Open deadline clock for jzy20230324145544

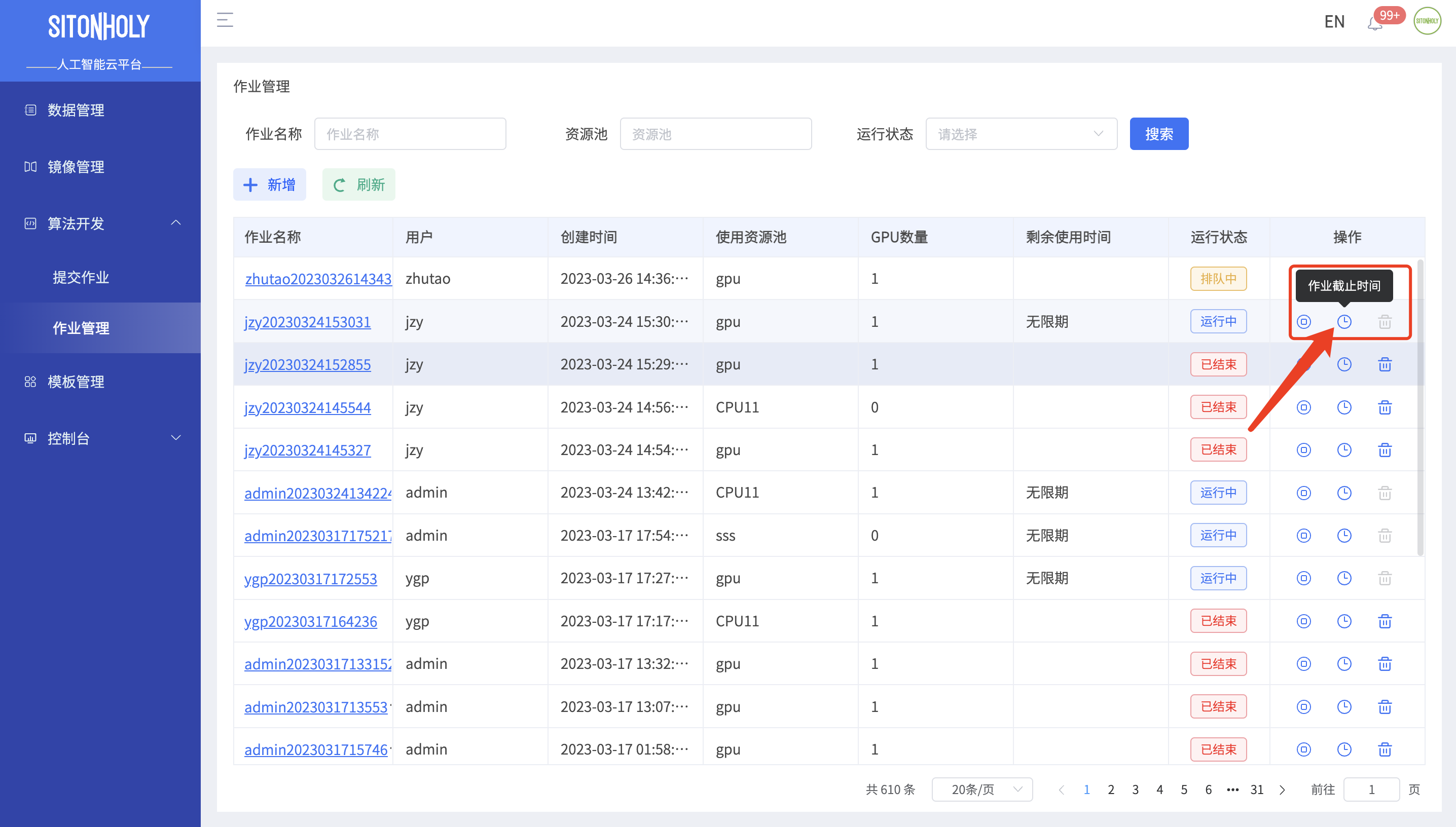[x=1344, y=407]
